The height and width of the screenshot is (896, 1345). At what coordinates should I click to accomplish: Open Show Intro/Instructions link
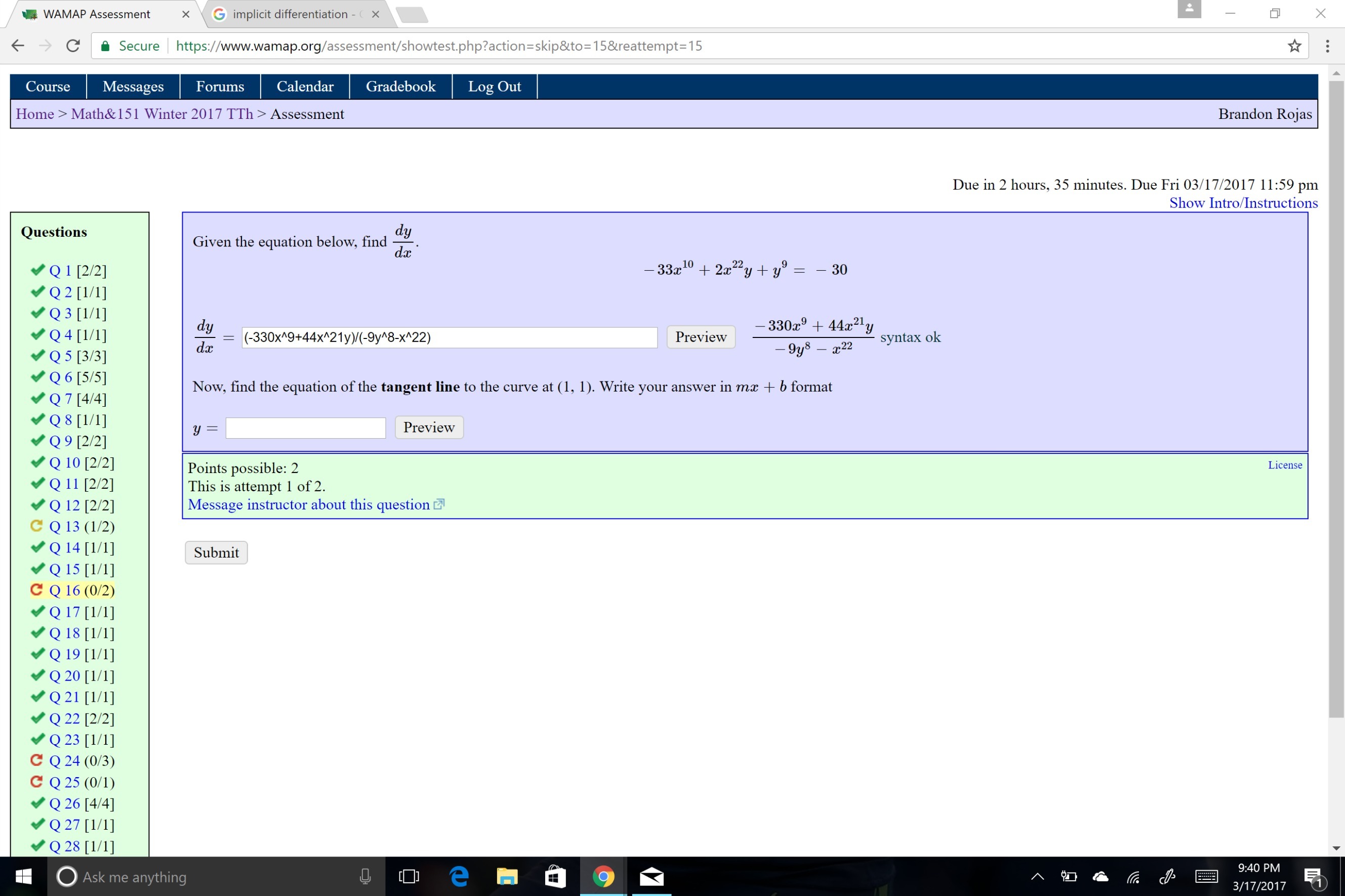(1243, 203)
